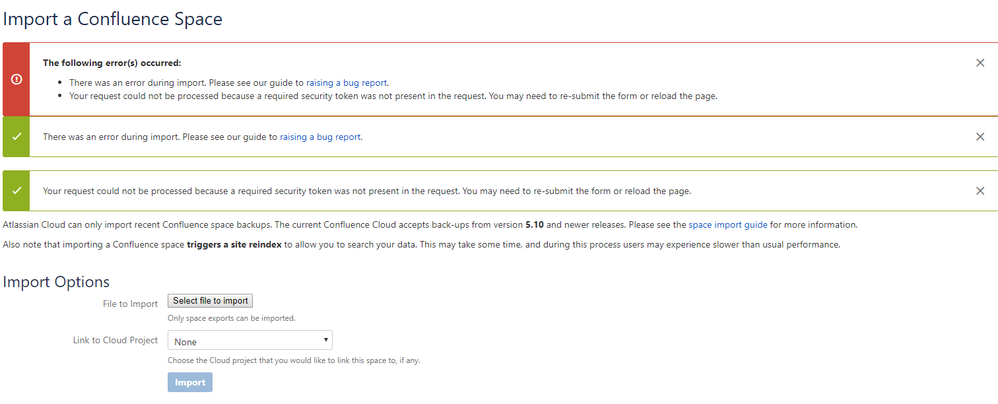Click the checkmark icon beside 'security token' message
The width and height of the screenshot is (998, 404).
tap(17, 191)
